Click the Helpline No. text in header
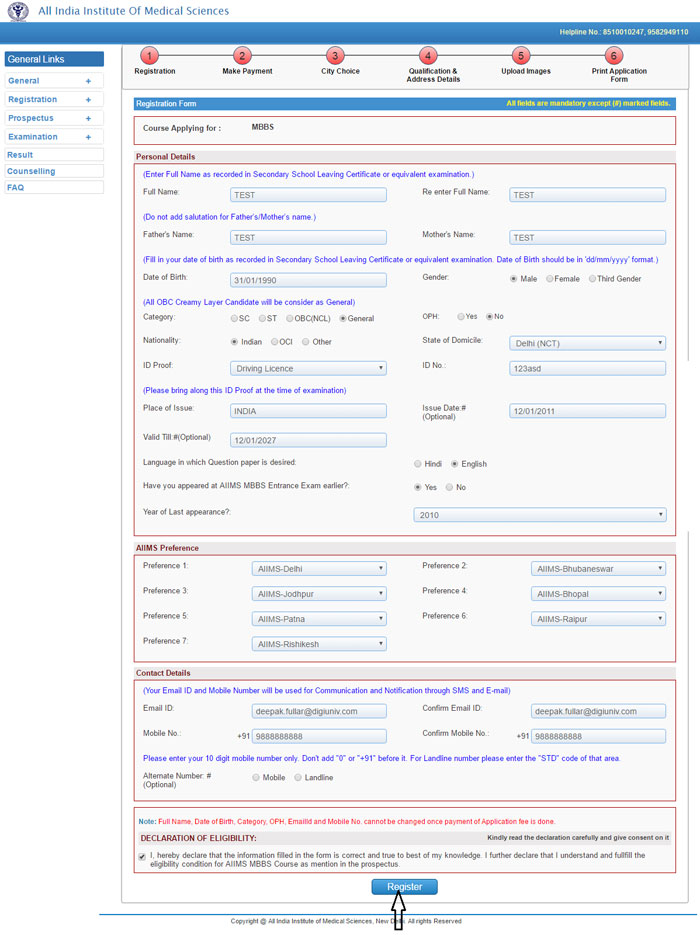 tap(624, 32)
